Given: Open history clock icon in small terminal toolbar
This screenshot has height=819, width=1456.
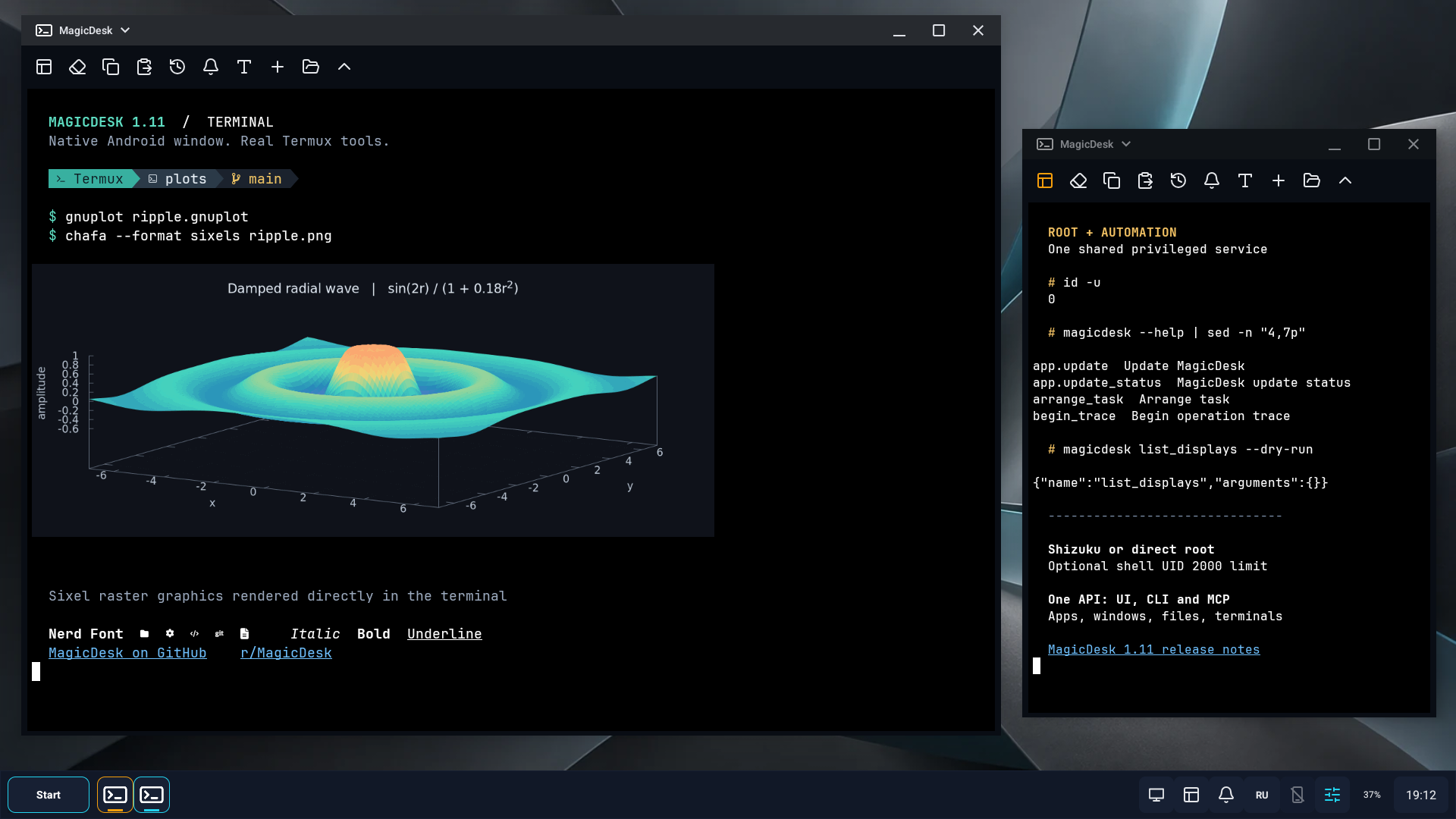Looking at the screenshot, I should (1178, 180).
